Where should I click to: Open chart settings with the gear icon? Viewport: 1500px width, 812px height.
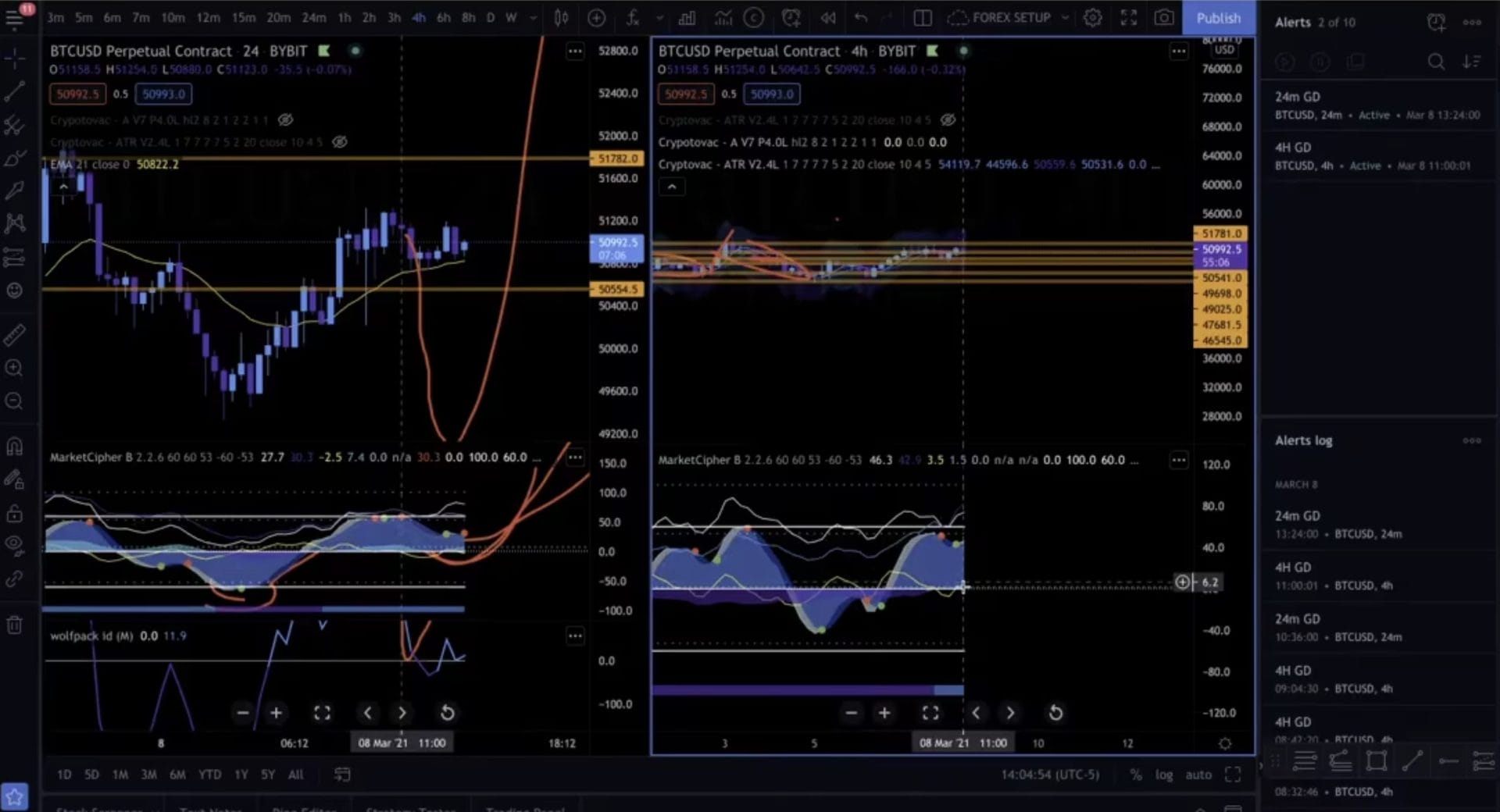[1093, 17]
